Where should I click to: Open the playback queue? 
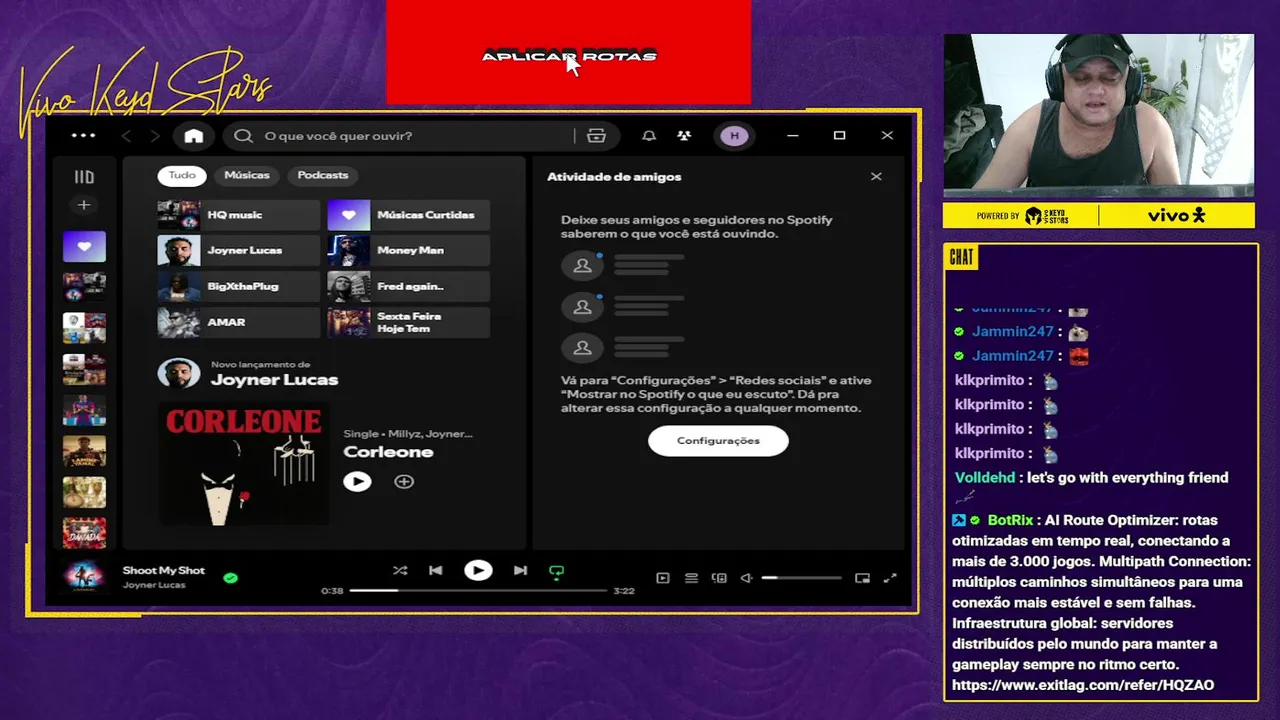click(x=691, y=578)
